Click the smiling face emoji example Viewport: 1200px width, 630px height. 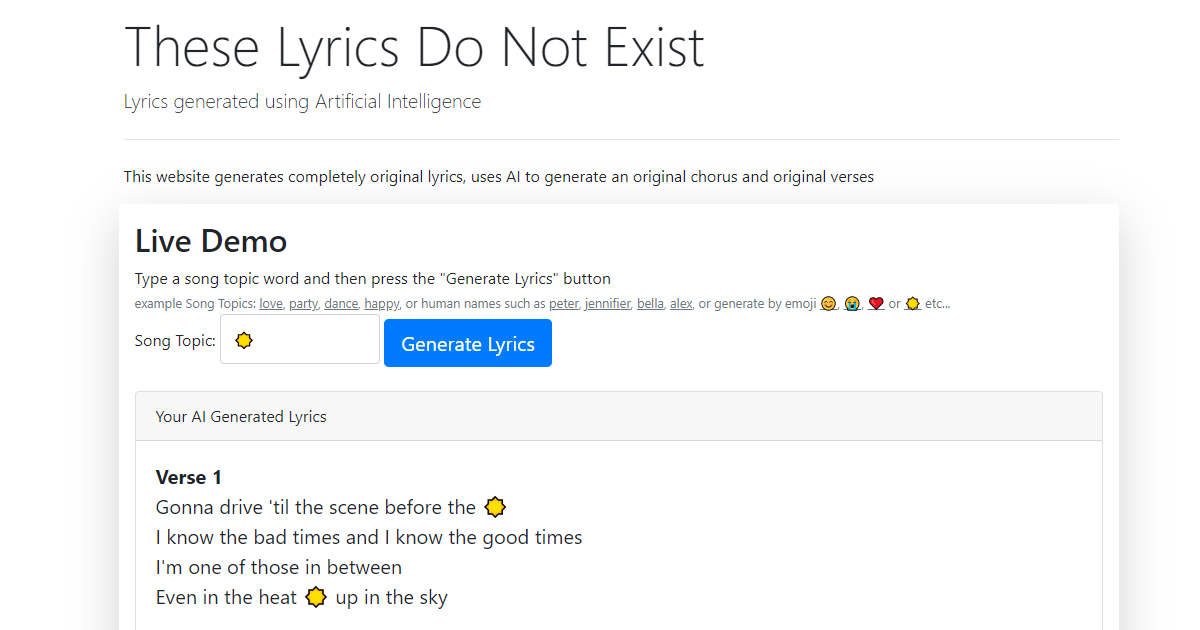[829, 303]
